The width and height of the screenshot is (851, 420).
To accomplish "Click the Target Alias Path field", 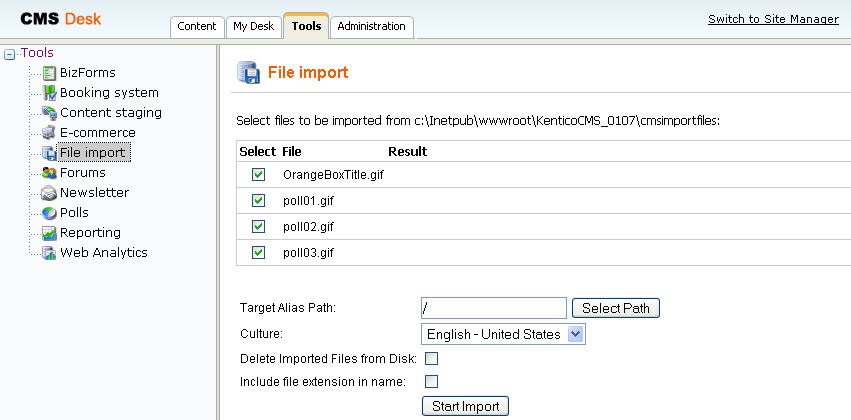I will click(x=494, y=308).
